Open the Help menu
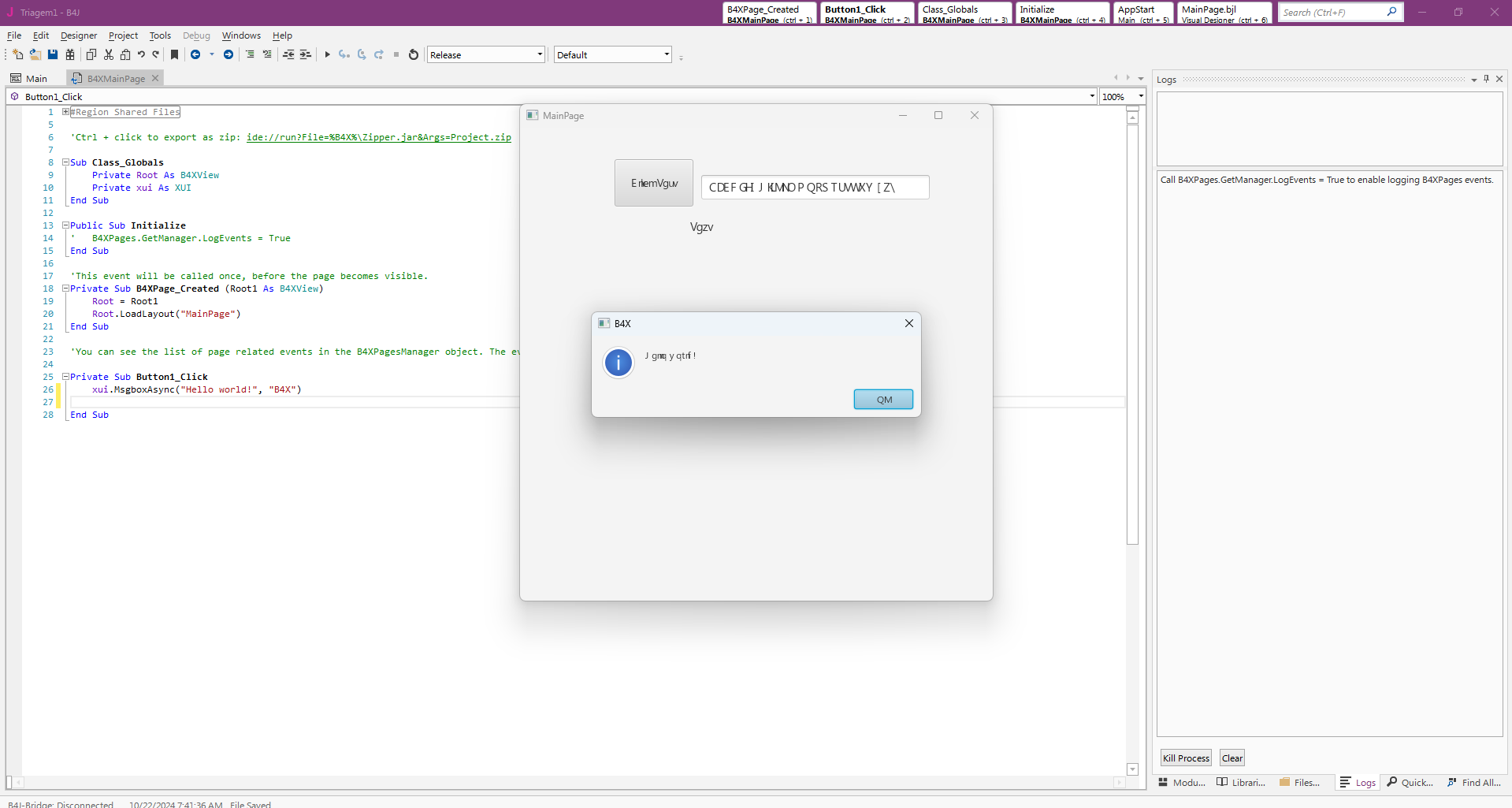This screenshot has width=1512, height=808. coord(282,35)
